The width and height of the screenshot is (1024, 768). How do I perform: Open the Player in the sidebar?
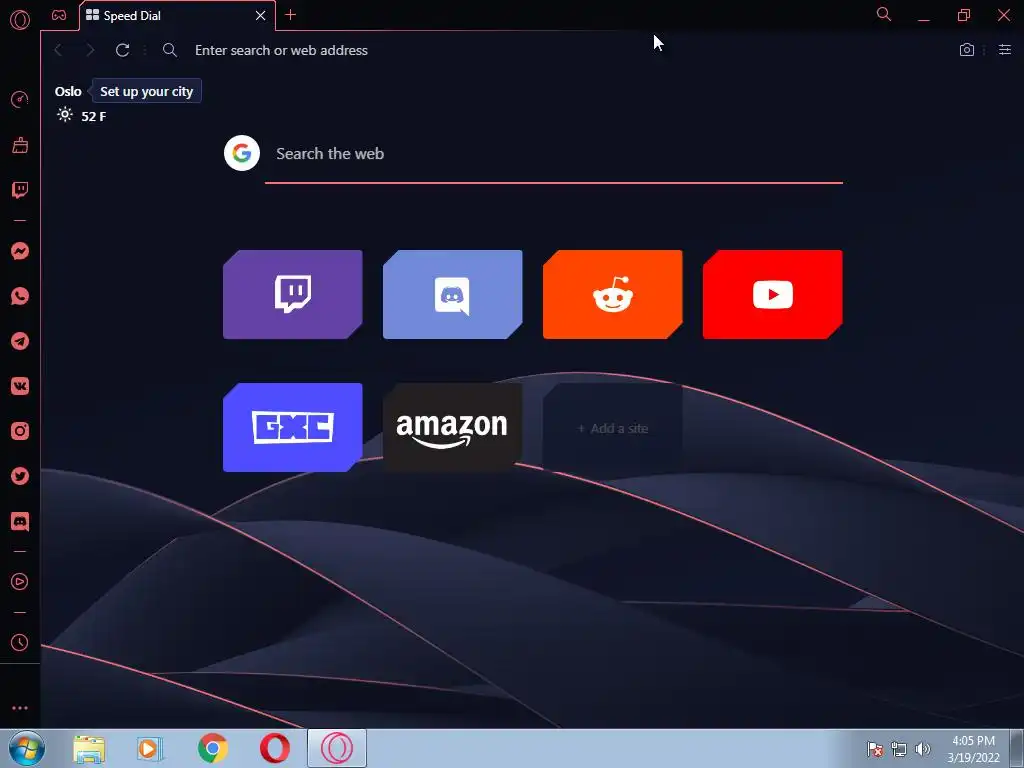(20, 582)
